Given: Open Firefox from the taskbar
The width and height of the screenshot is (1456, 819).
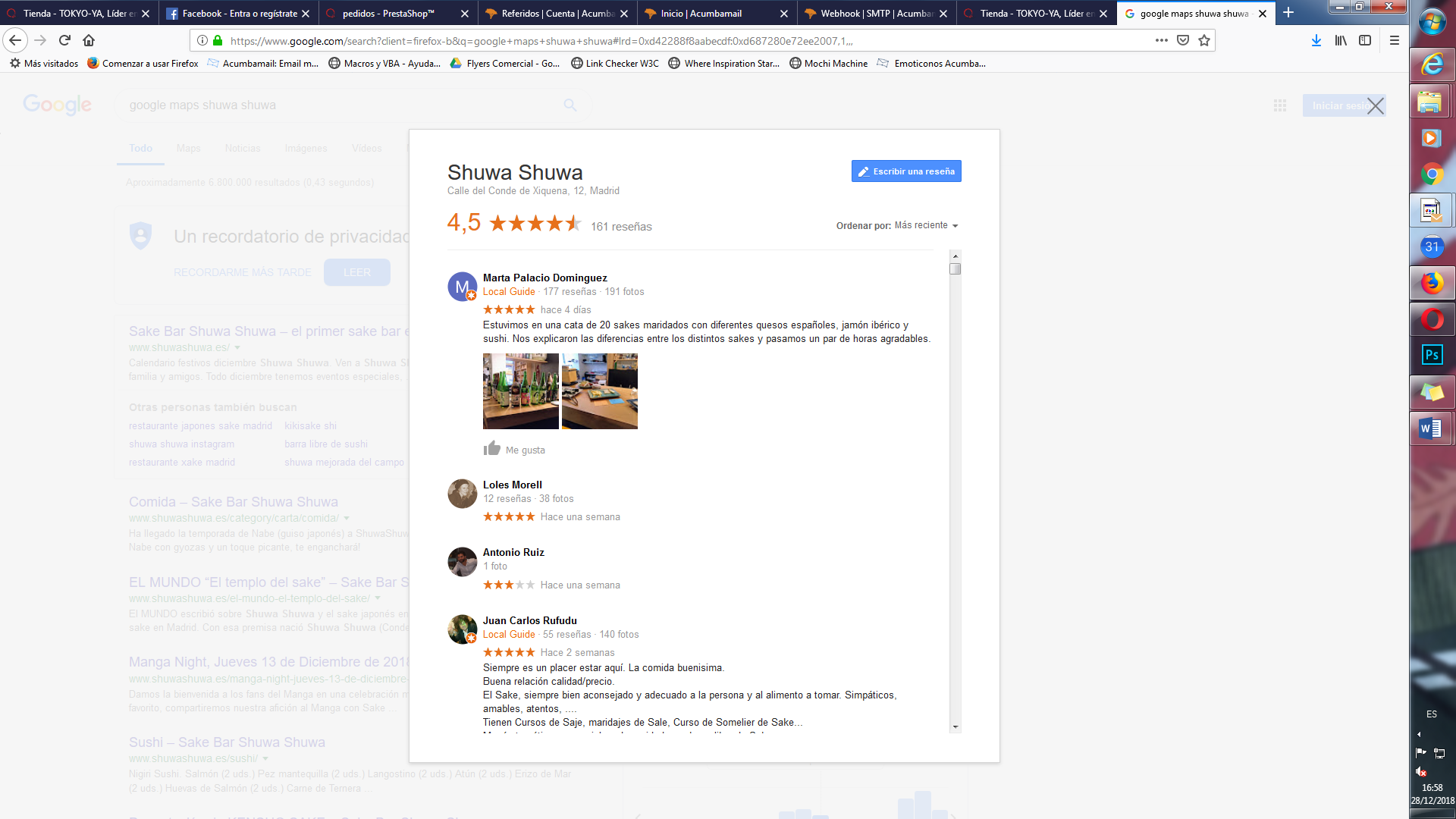Looking at the screenshot, I should pyautogui.click(x=1432, y=283).
